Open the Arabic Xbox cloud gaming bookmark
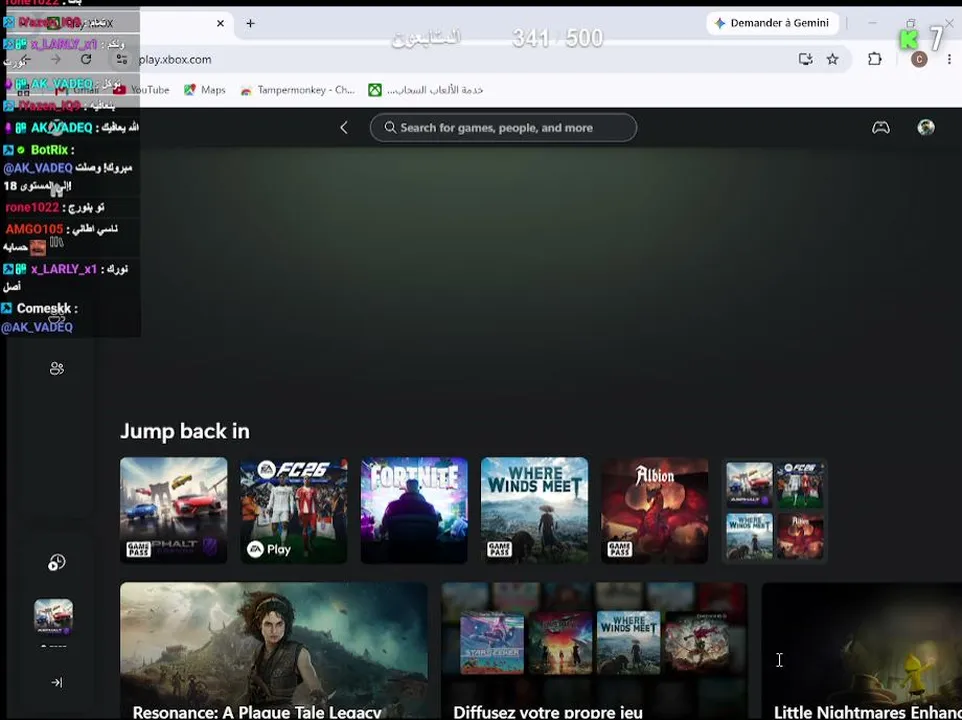The width and height of the screenshot is (962, 720). 426,90
